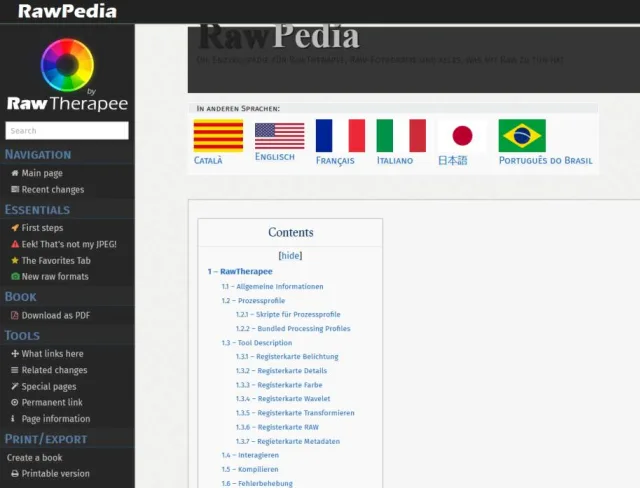Open Eek! That's not my JPEG!
The height and width of the screenshot is (488, 640).
69,244
